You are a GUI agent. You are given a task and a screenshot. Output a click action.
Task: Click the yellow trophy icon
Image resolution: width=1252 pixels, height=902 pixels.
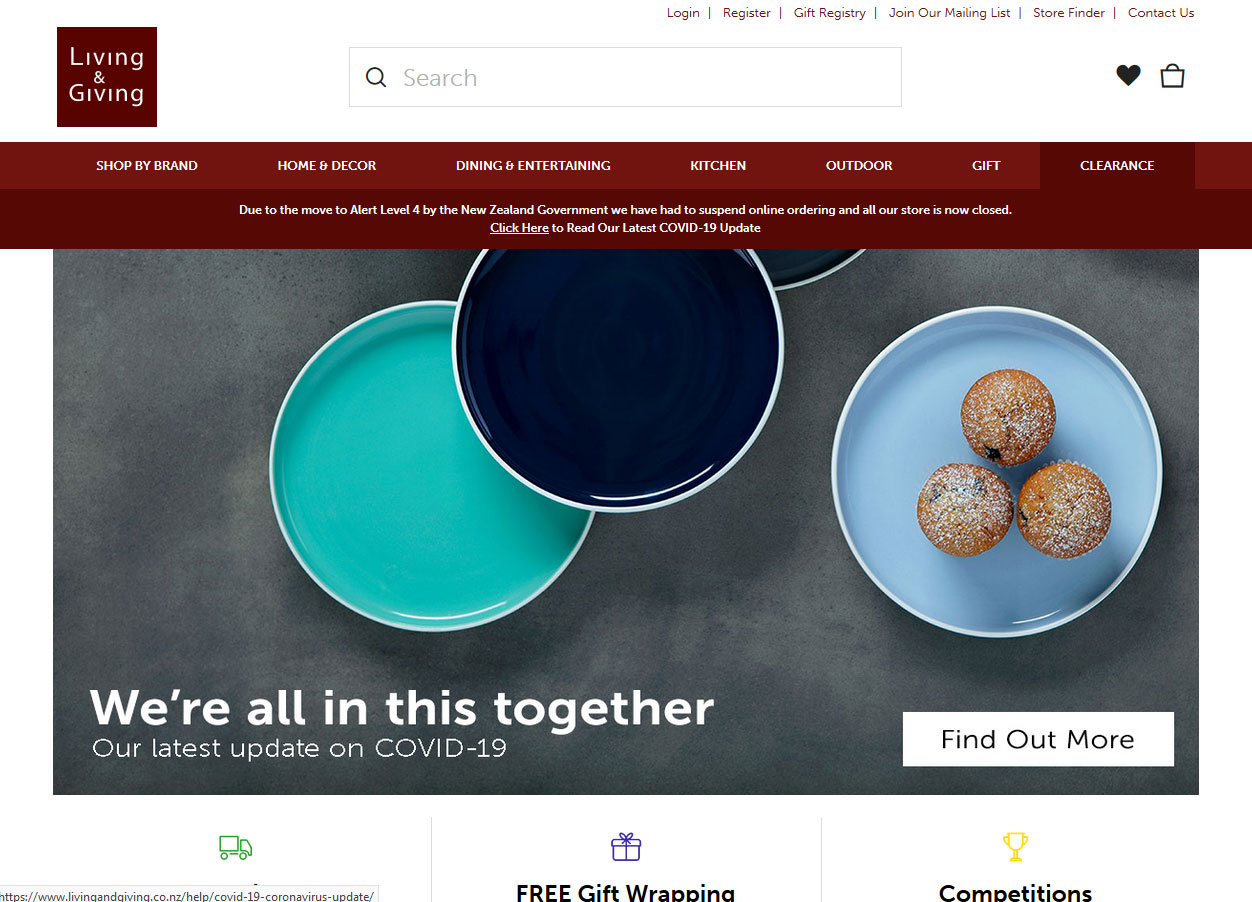pyautogui.click(x=1015, y=847)
